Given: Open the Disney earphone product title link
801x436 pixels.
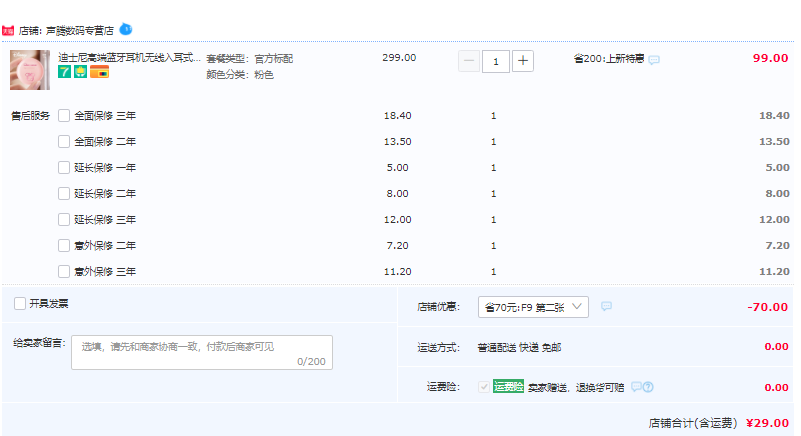Looking at the screenshot, I should (x=130, y=58).
